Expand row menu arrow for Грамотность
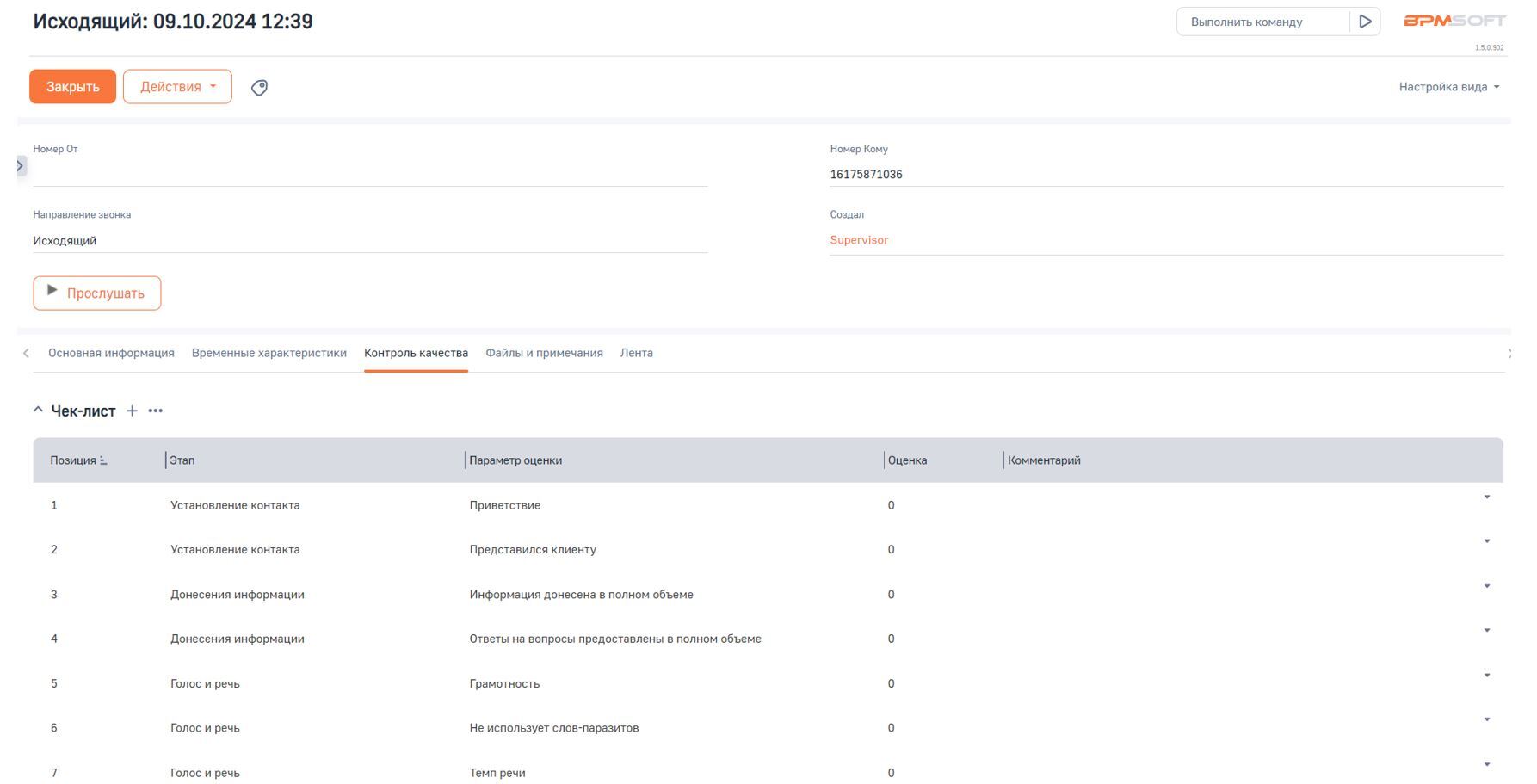The height and width of the screenshot is (784, 1537). pos(1486,676)
